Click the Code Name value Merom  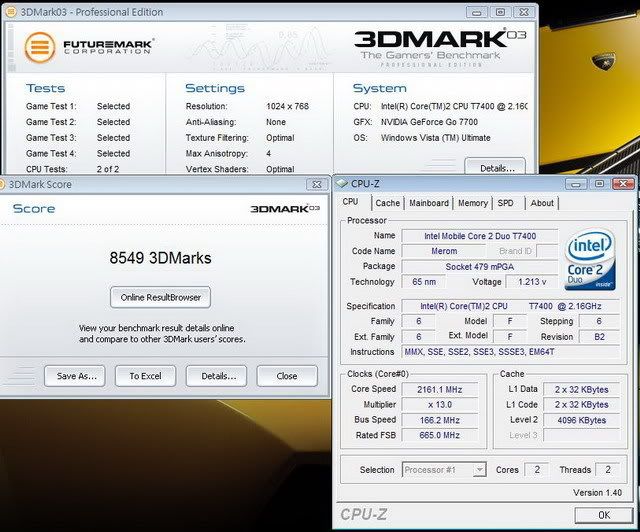(x=444, y=251)
